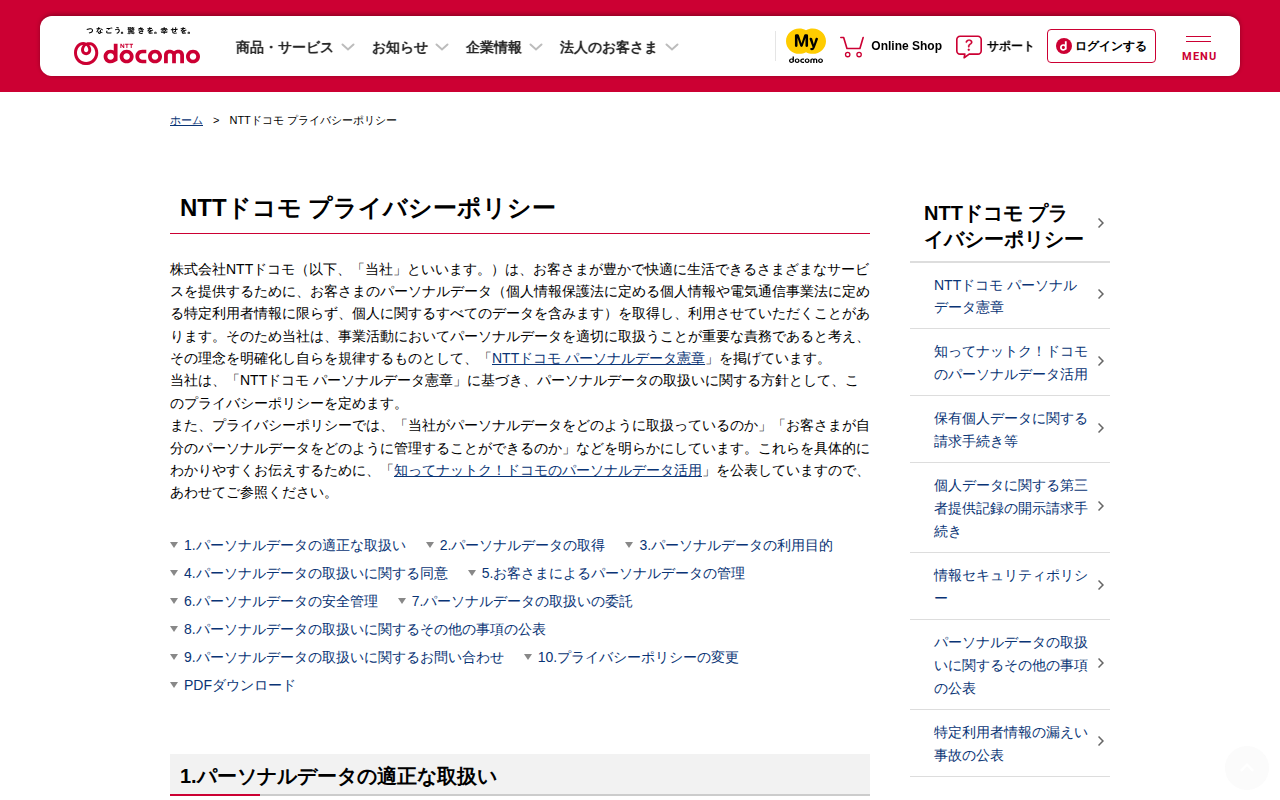Click the 企業情報 nav label
The height and width of the screenshot is (800, 1280).
(x=493, y=47)
